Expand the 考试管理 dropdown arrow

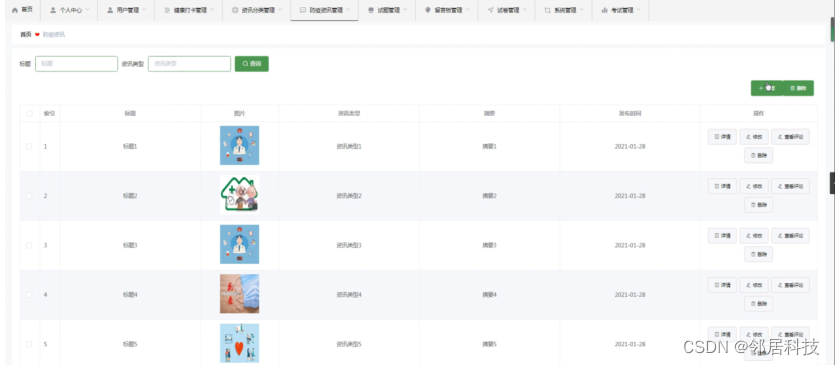[639, 10]
